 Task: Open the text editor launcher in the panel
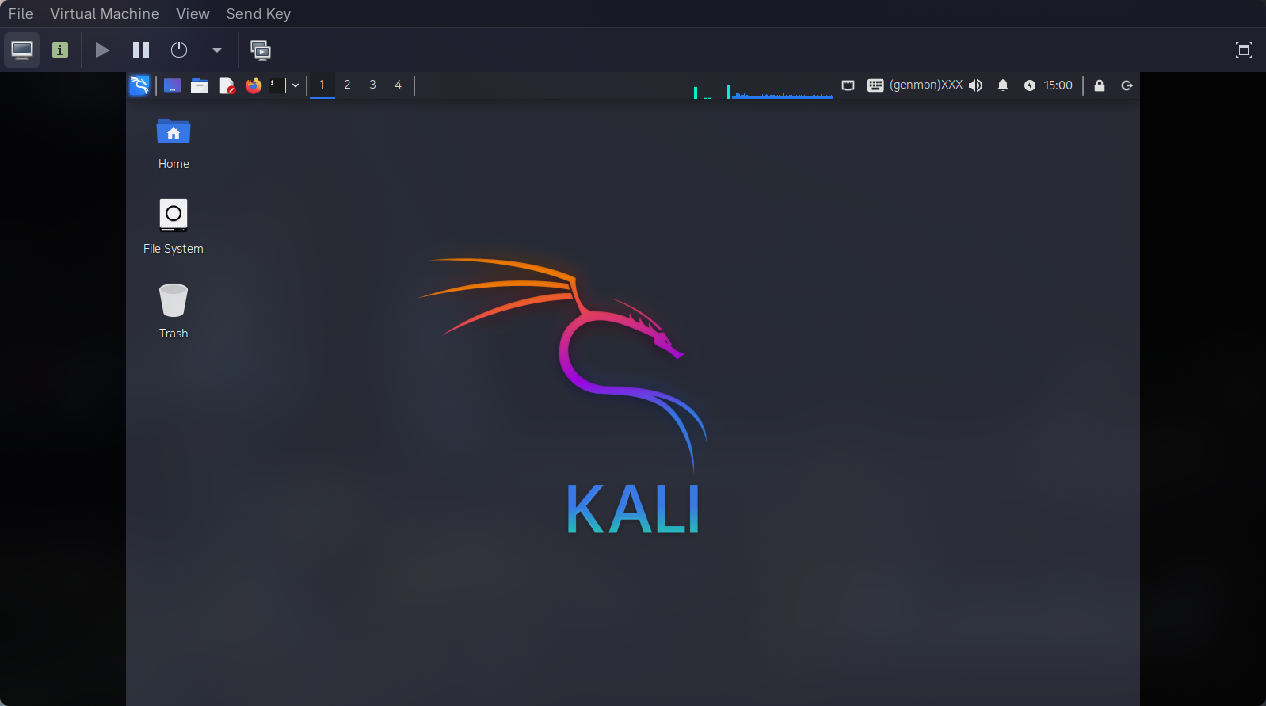[226, 85]
